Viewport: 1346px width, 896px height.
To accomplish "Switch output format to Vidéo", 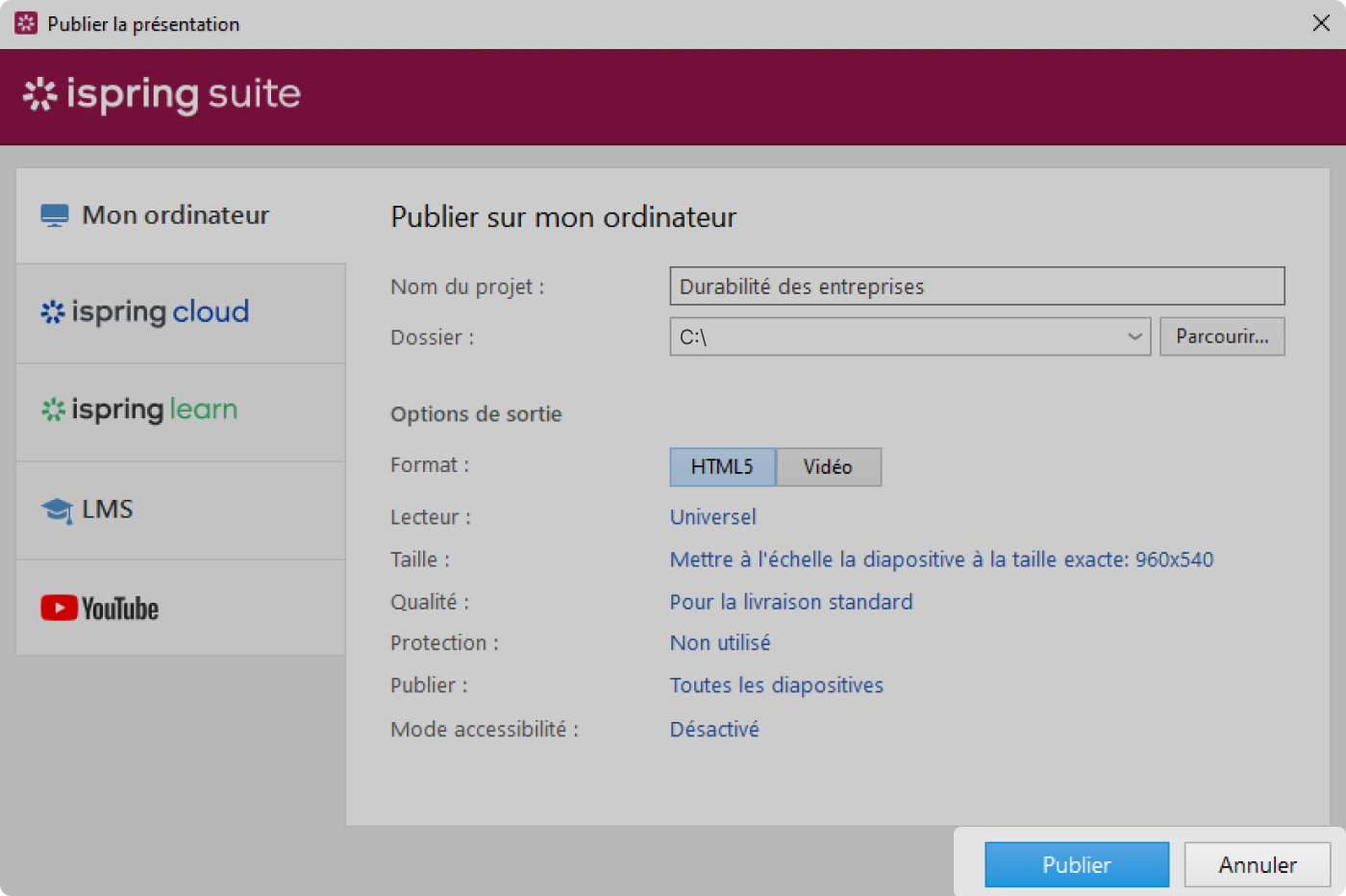I will pyautogui.click(x=828, y=467).
